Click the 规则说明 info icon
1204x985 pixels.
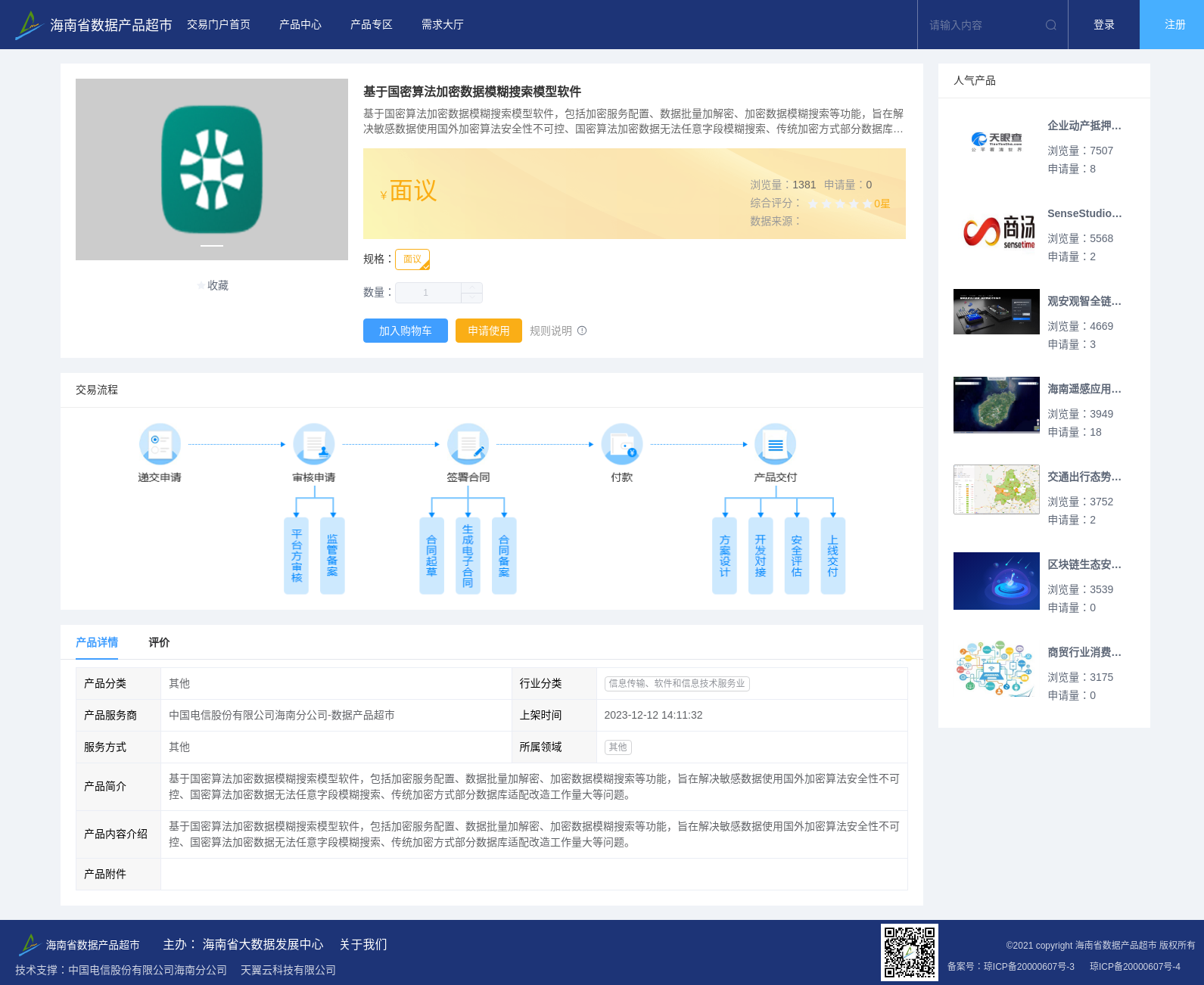(x=582, y=331)
